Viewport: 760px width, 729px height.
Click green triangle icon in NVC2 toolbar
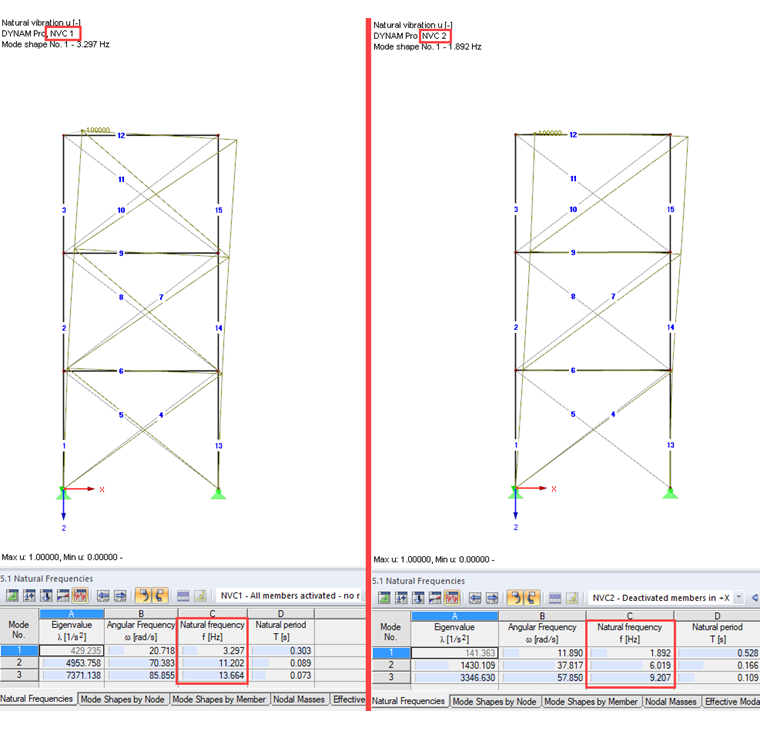coord(384,598)
